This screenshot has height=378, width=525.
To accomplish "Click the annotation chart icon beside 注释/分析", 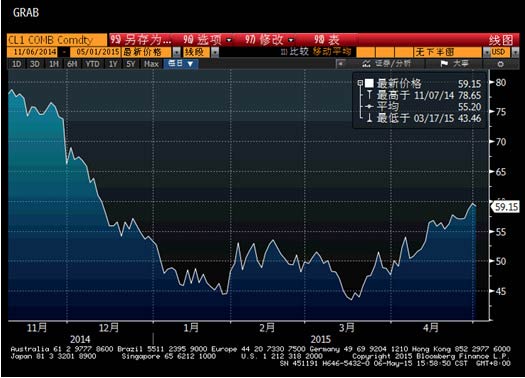I will click(366, 64).
